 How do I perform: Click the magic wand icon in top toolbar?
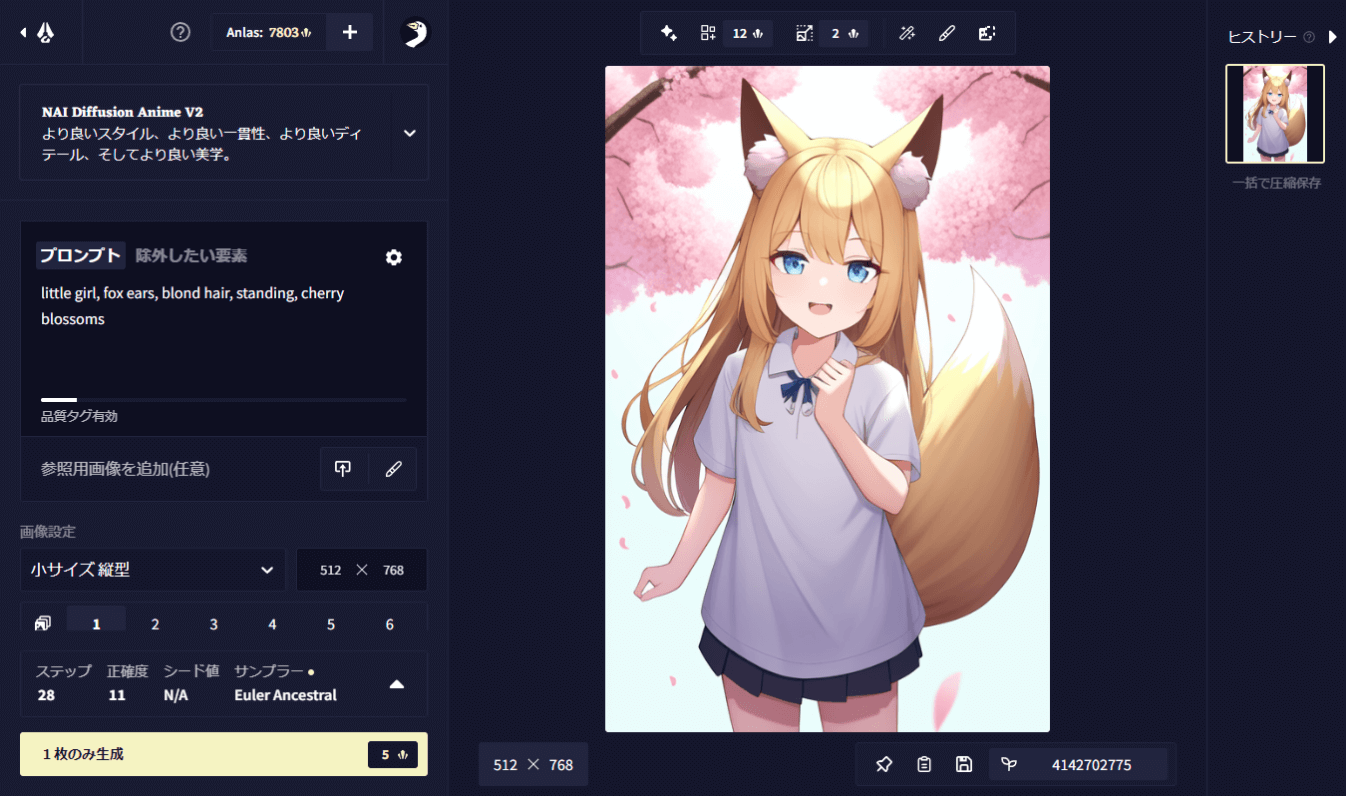(907, 33)
